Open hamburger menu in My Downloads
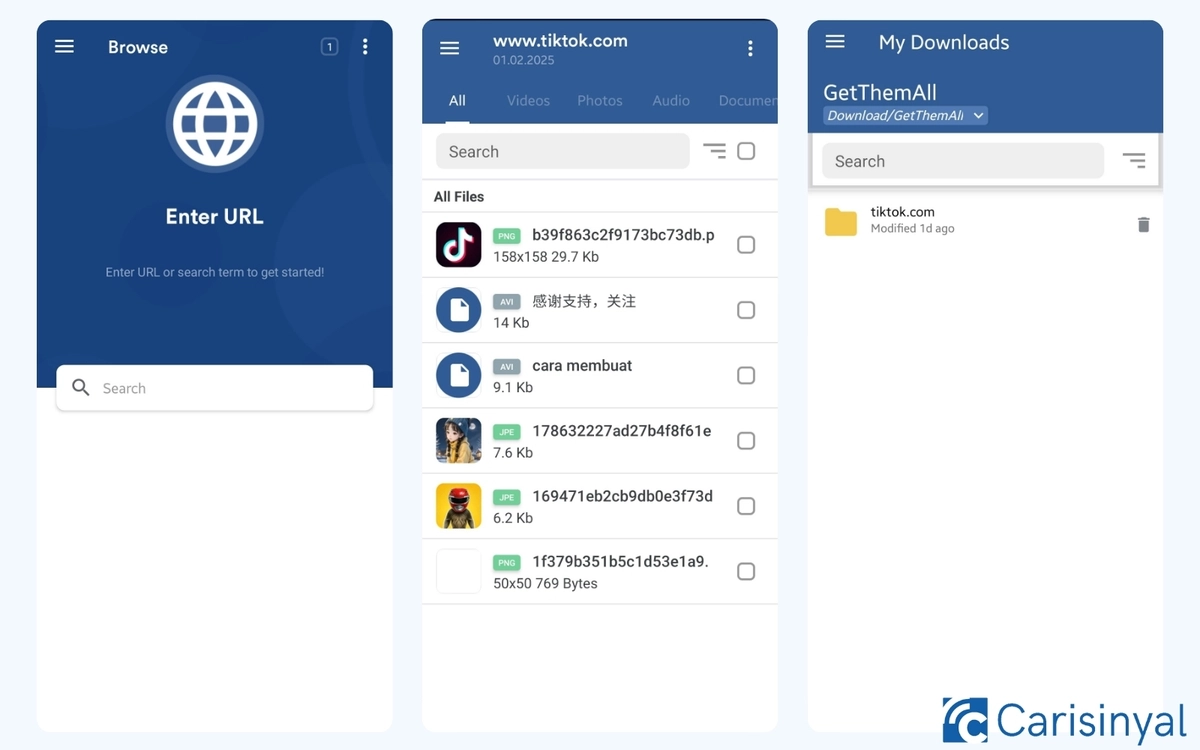1200x750 pixels. tap(835, 42)
